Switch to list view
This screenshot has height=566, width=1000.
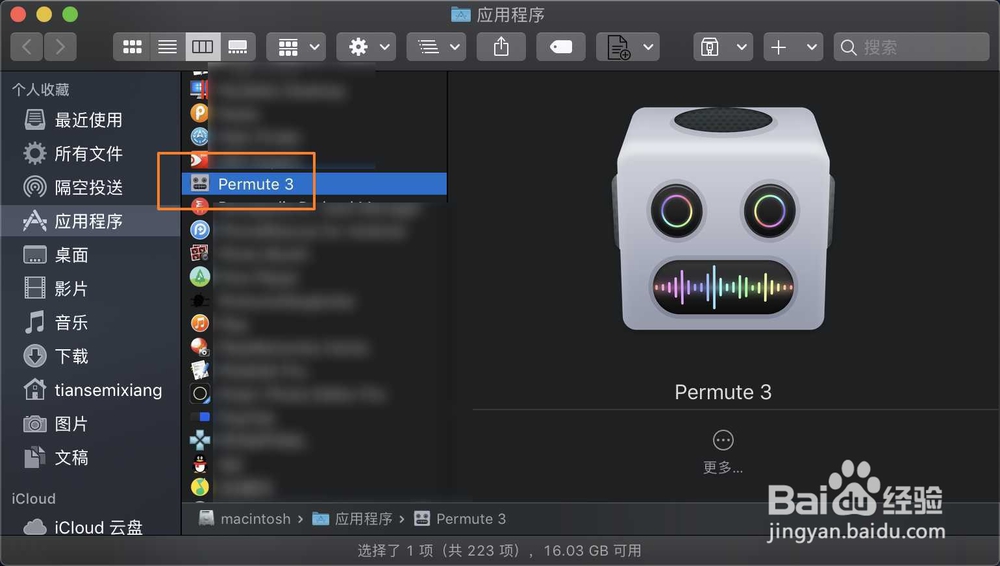167,47
